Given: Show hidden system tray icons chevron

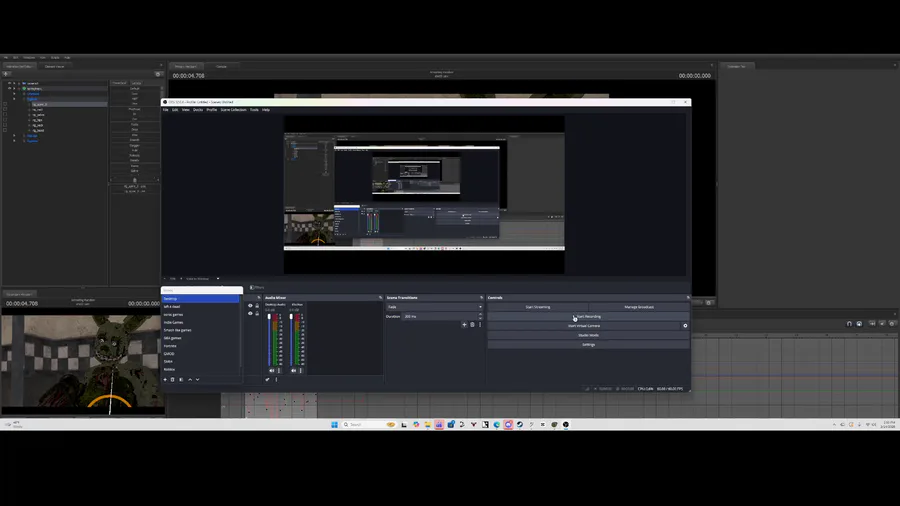Looking at the screenshot, I should pos(833,425).
